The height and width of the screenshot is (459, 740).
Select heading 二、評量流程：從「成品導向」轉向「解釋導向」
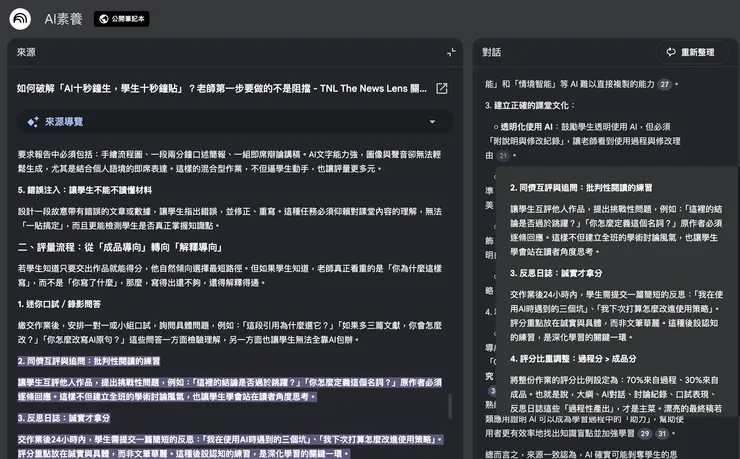pyautogui.click(x=120, y=247)
